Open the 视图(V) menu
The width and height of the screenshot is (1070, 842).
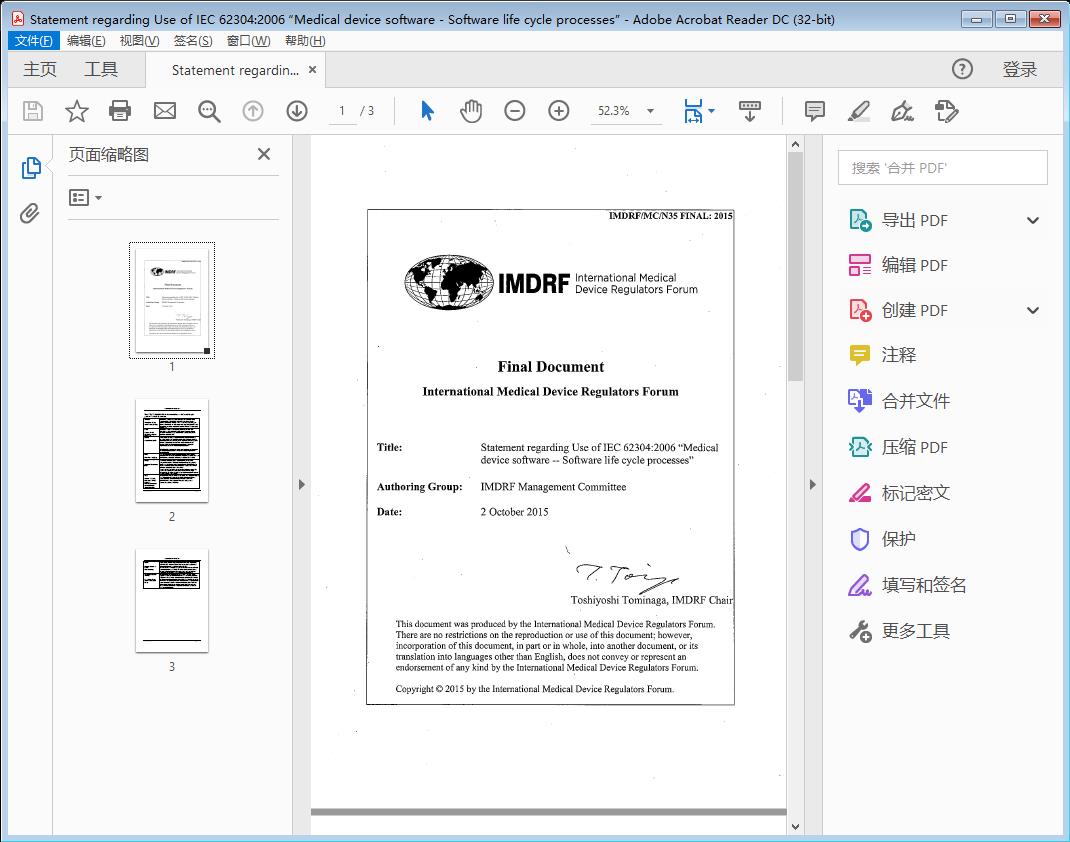139,41
